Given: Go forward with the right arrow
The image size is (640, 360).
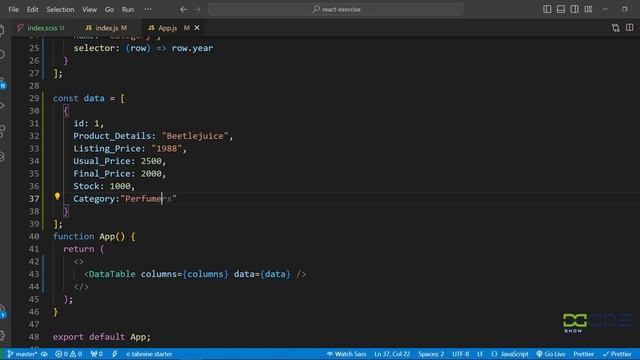Looking at the screenshot, I should tap(197, 9).
